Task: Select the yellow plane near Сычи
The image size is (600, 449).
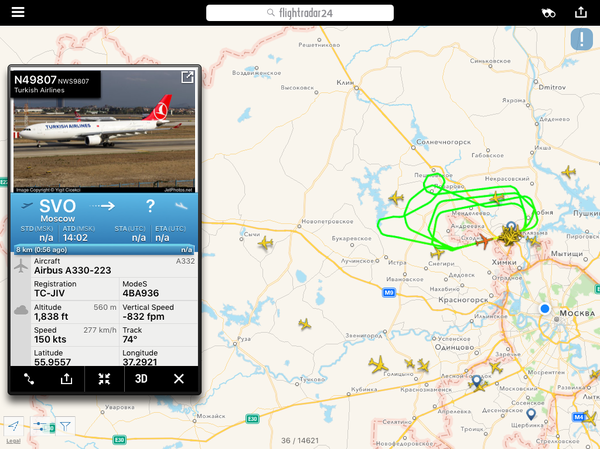Action: click(x=266, y=243)
